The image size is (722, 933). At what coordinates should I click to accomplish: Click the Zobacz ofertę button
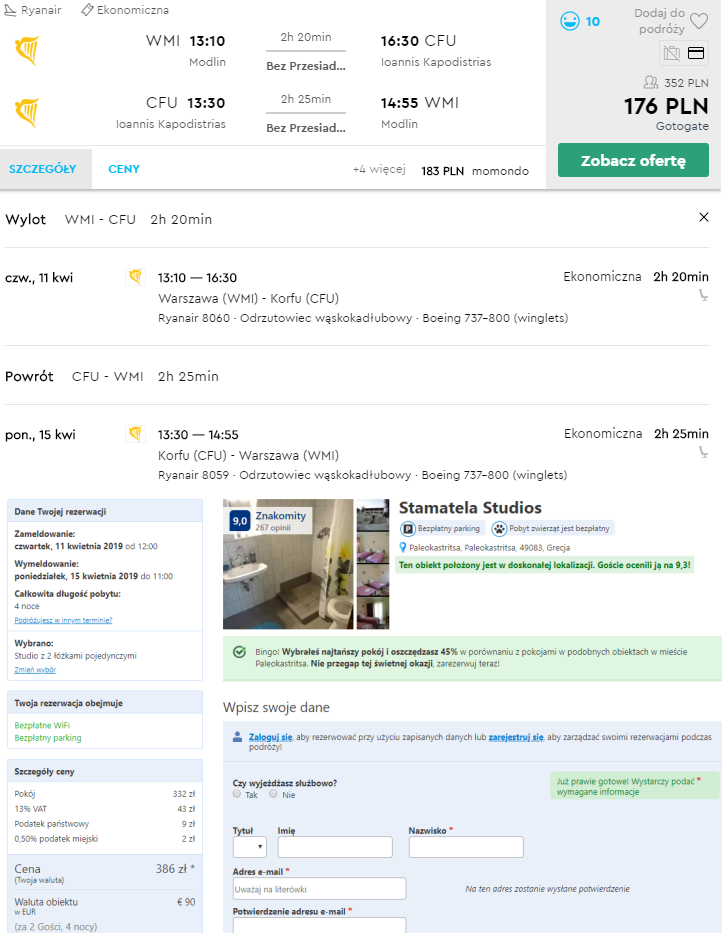[633, 160]
